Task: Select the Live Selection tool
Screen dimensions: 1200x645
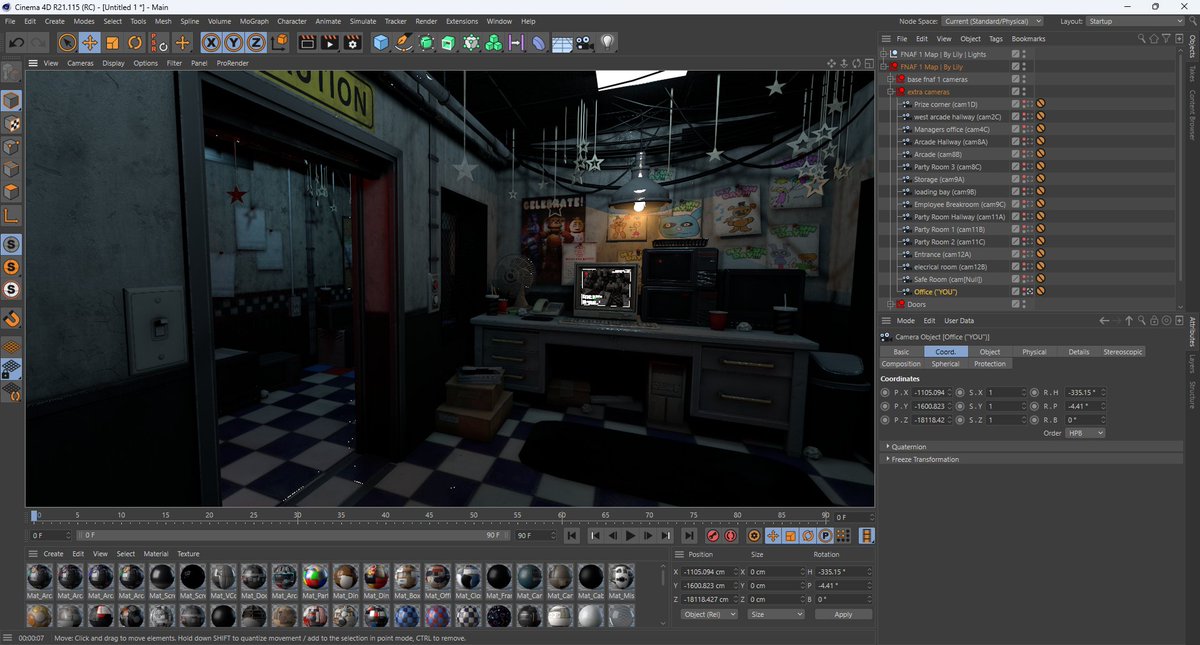Action: (67, 43)
